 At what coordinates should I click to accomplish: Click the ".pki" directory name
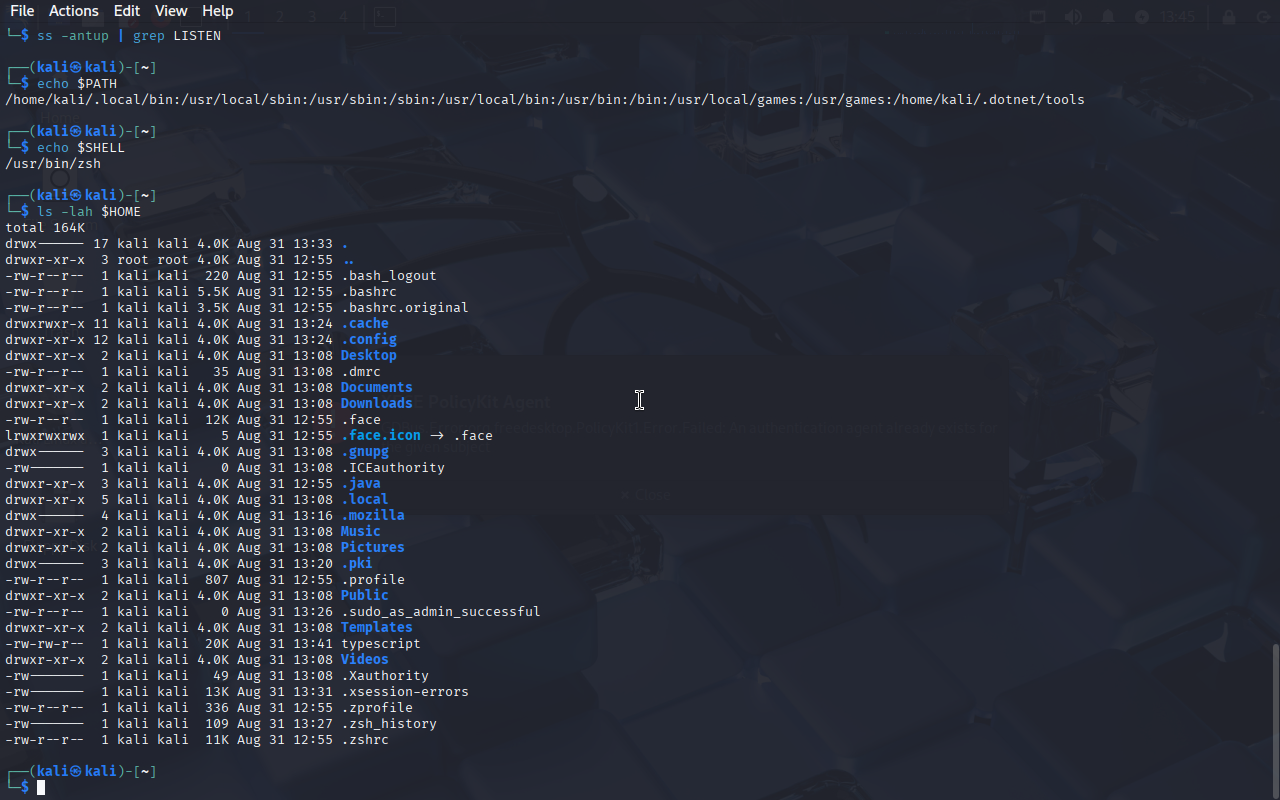[357, 564]
